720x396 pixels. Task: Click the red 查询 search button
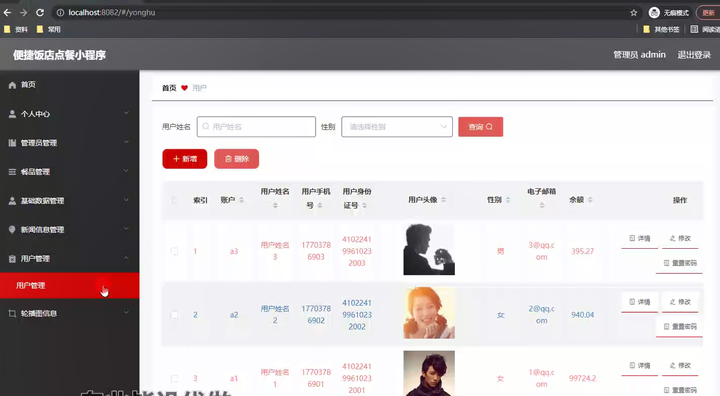pos(480,127)
